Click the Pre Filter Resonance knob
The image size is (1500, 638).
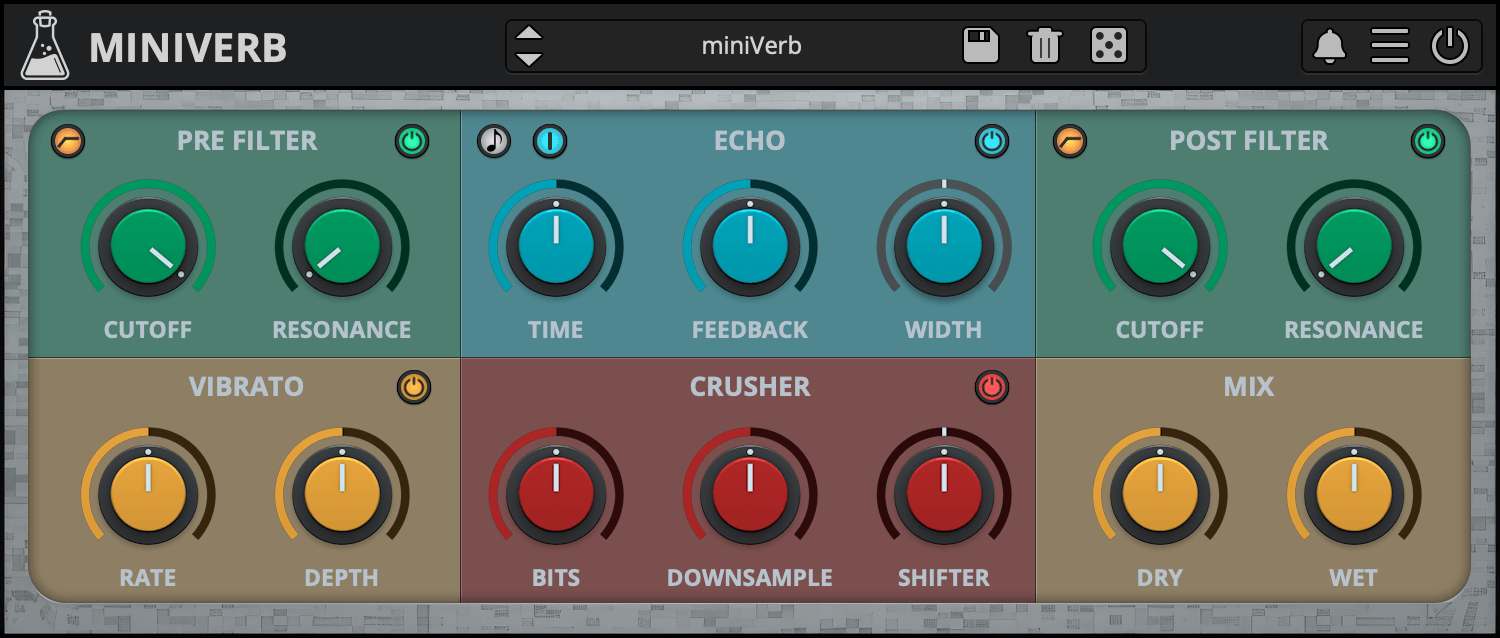[342, 247]
